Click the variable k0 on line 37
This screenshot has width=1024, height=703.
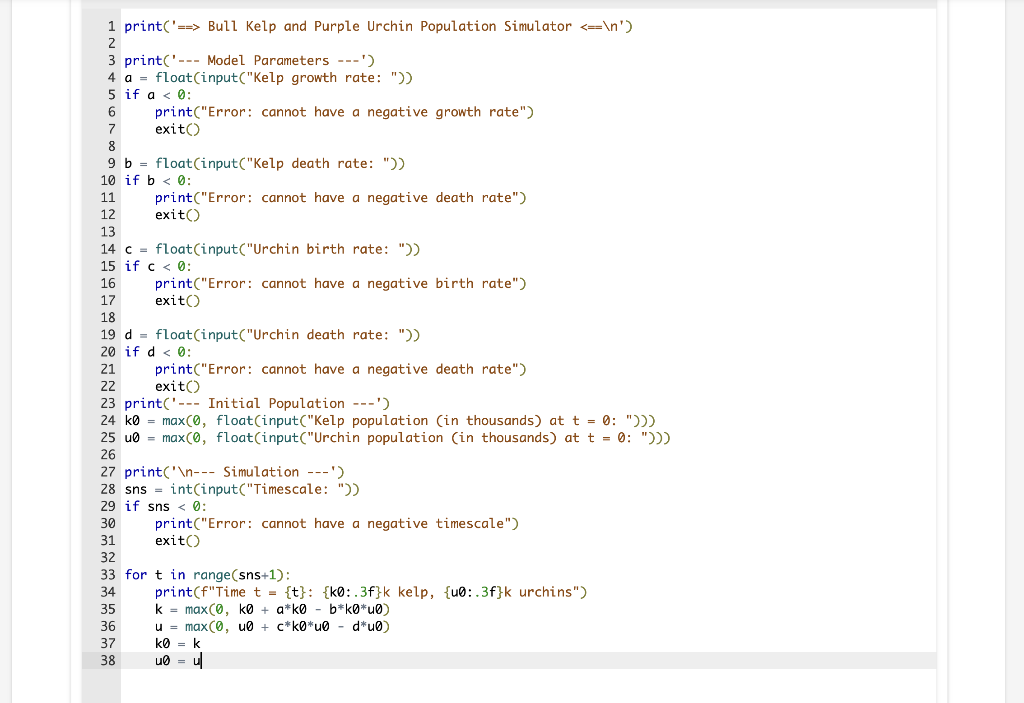tap(163, 643)
